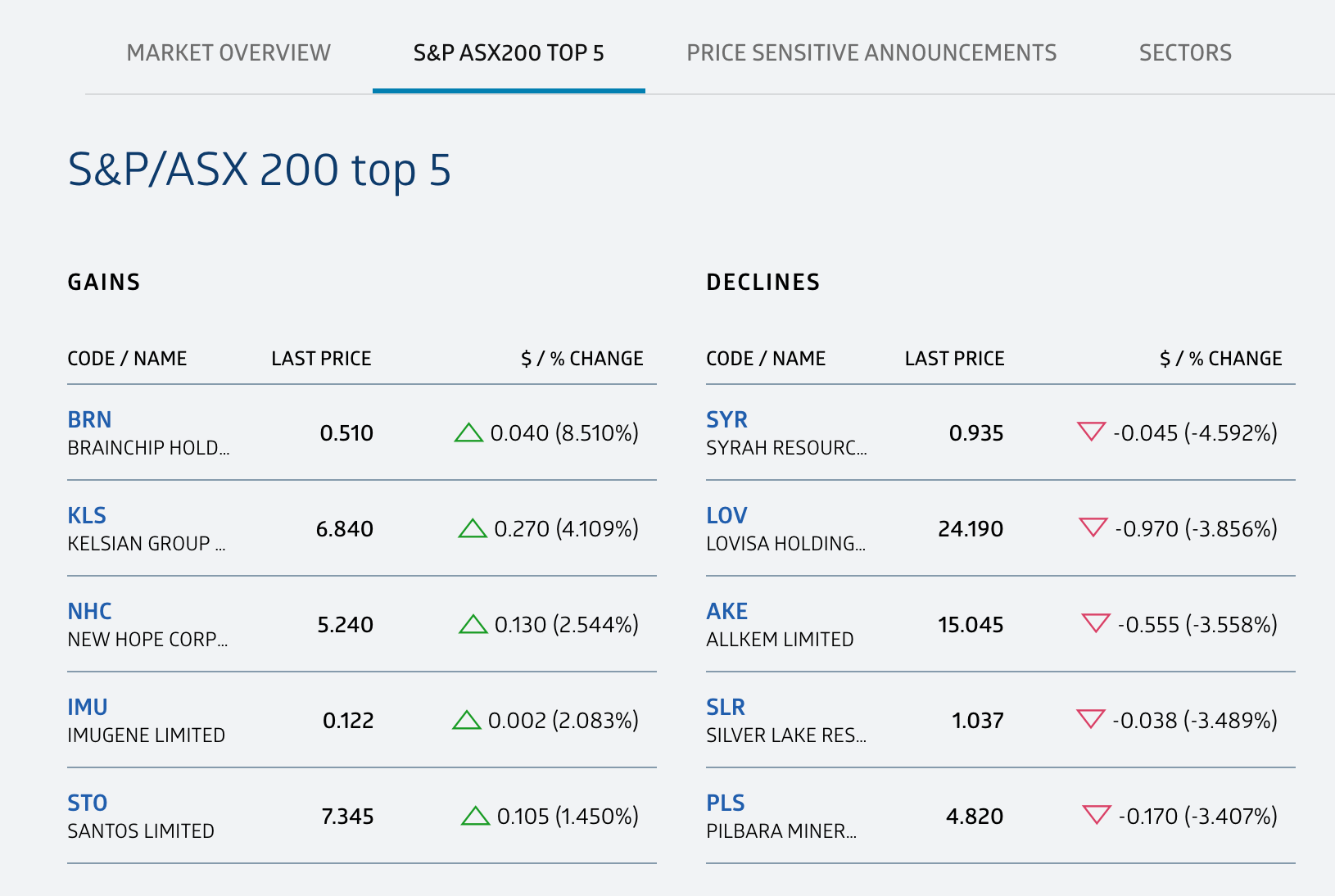The image size is (1335, 896).
Task: Select the BRAINCHIP HOLD... company name
Action: pyautogui.click(x=148, y=448)
